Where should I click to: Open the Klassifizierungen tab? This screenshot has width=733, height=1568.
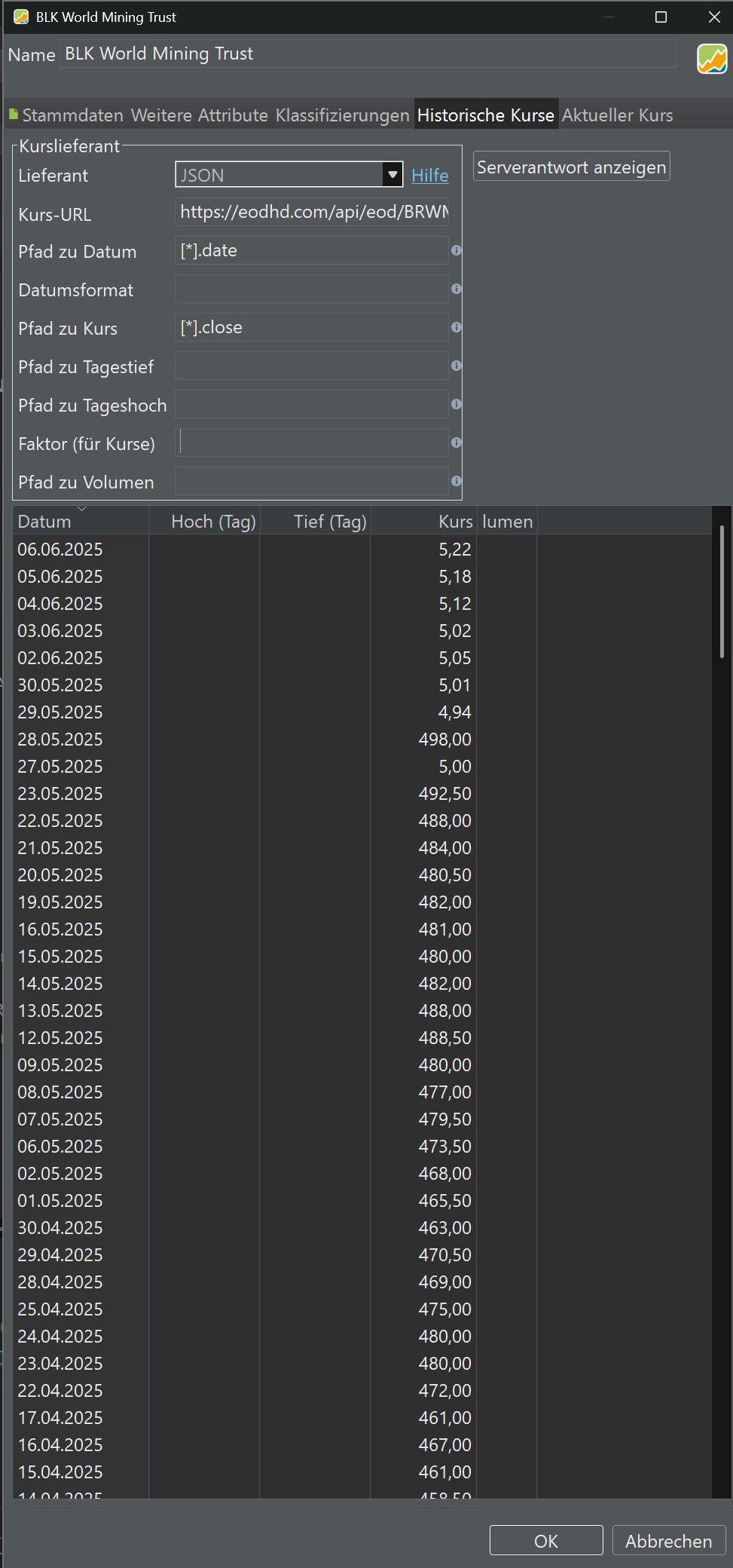click(x=343, y=115)
